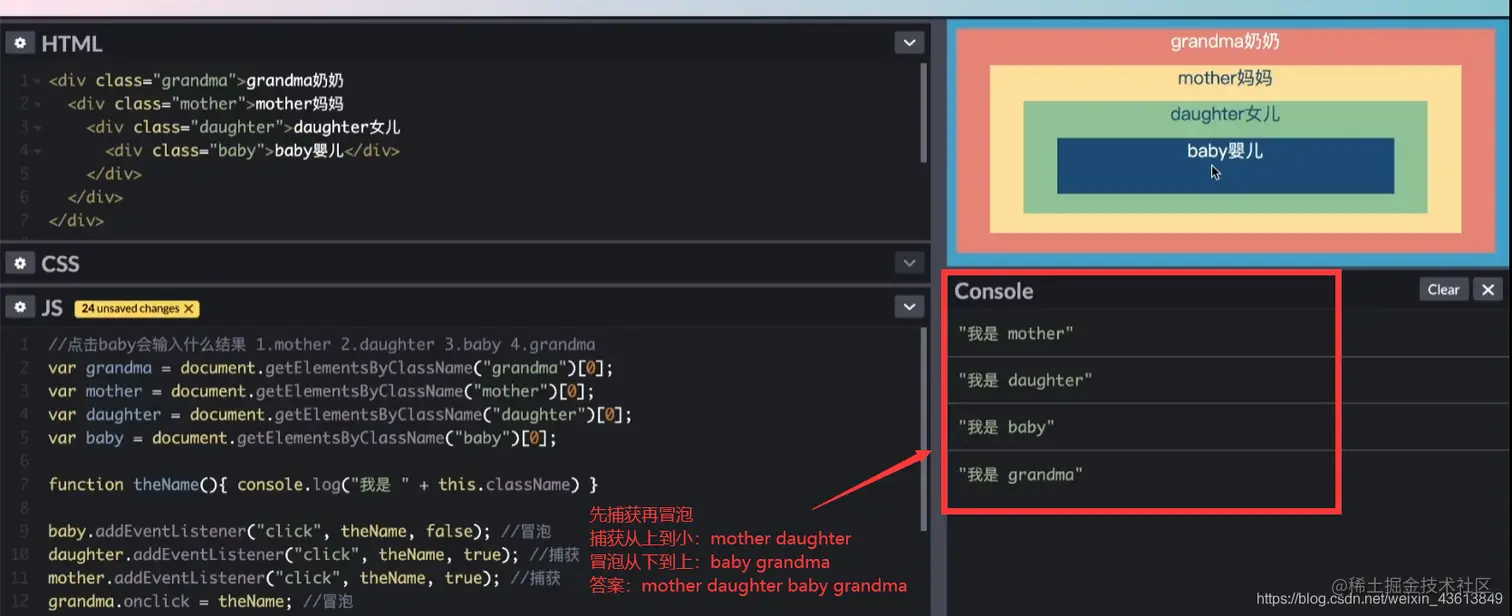Viewport: 1512px width, 616px height.
Task: Click the var daughter declaration line
Action: point(340,414)
